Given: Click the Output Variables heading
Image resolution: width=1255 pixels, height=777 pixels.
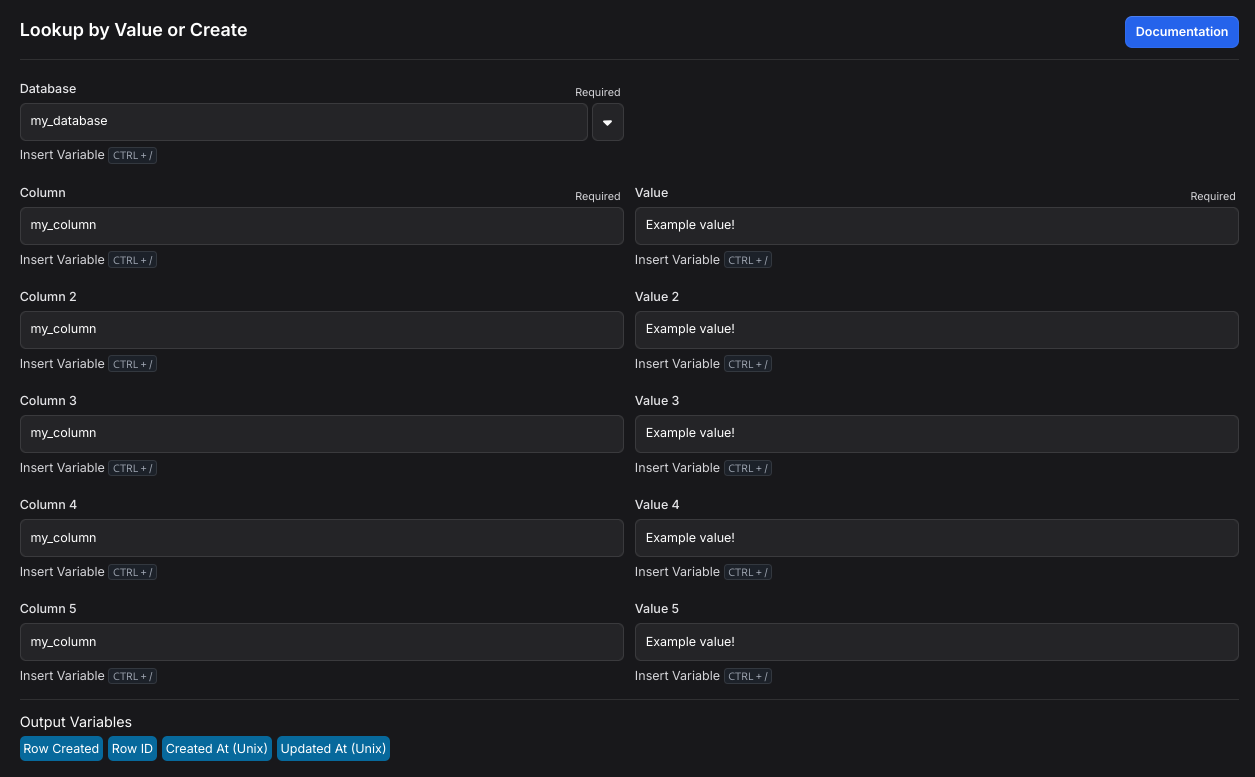Looking at the screenshot, I should click(x=76, y=722).
